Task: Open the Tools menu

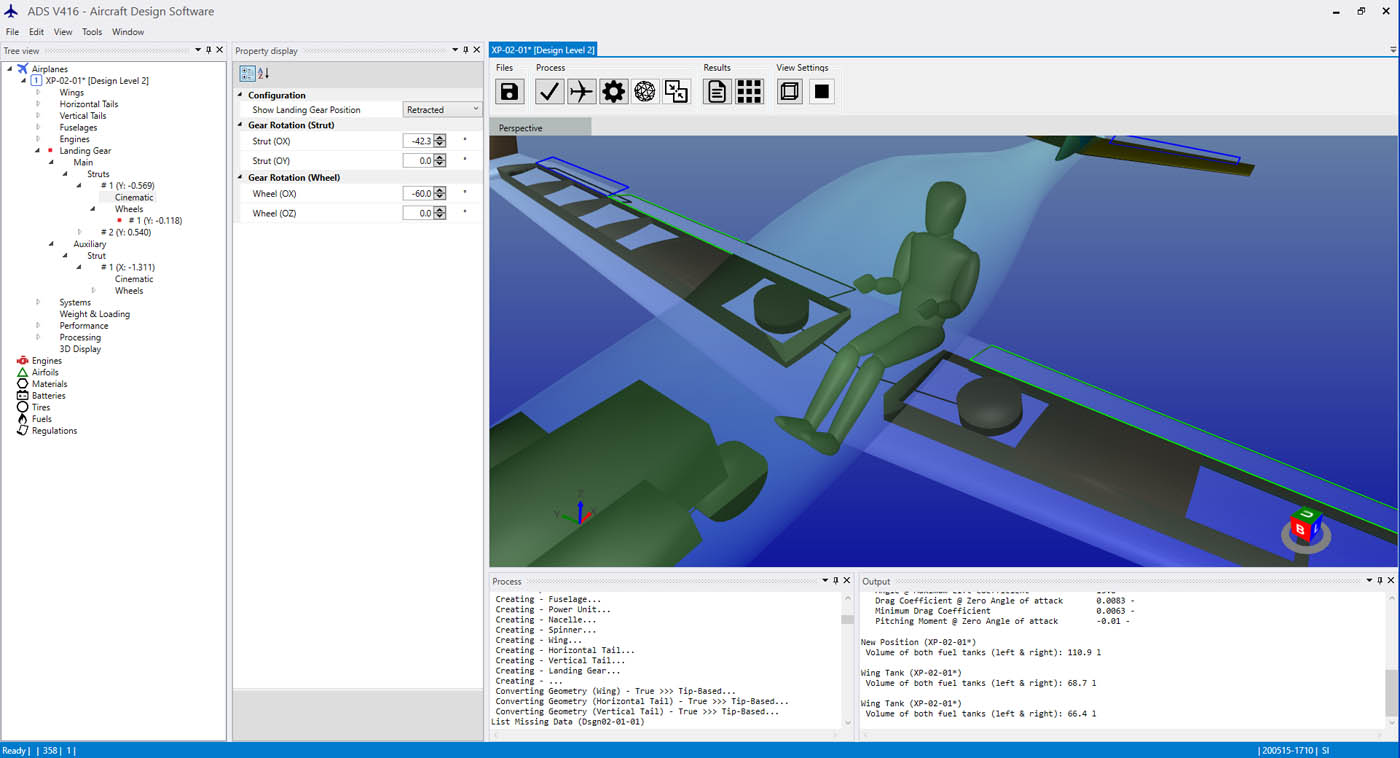Action: click(92, 31)
